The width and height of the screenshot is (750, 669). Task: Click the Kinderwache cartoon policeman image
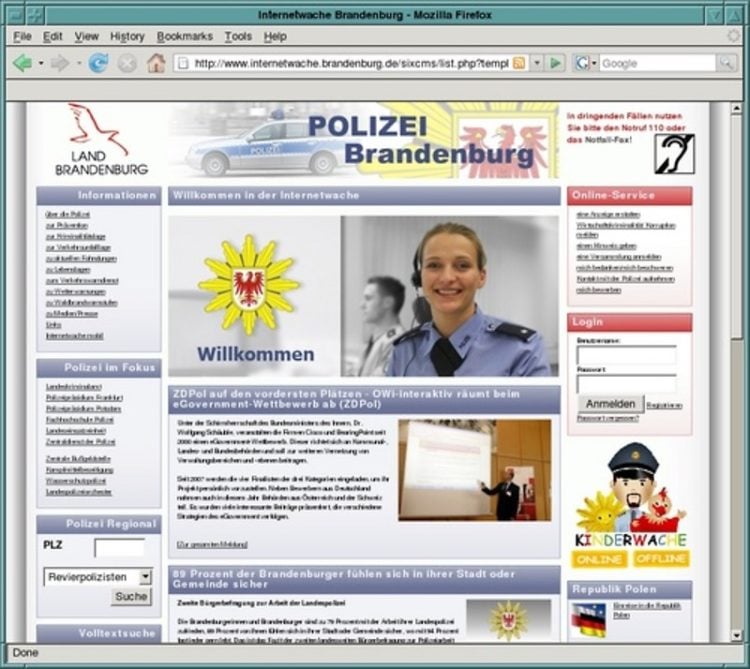(631, 493)
